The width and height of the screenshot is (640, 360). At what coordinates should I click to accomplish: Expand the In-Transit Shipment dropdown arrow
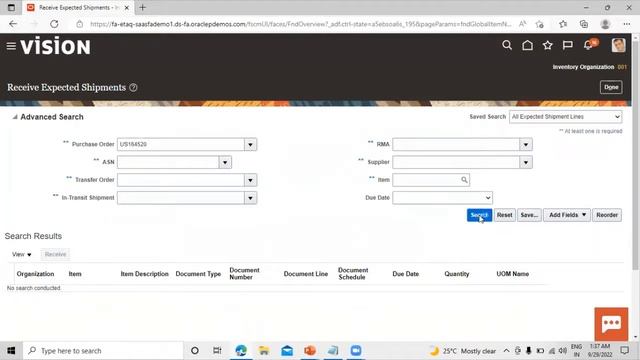click(x=250, y=198)
